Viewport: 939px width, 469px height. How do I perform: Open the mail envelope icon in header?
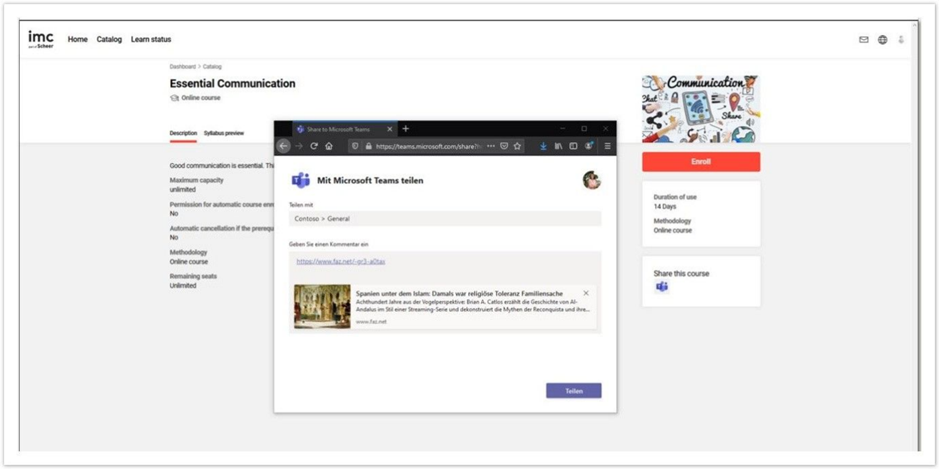click(x=864, y=40)
